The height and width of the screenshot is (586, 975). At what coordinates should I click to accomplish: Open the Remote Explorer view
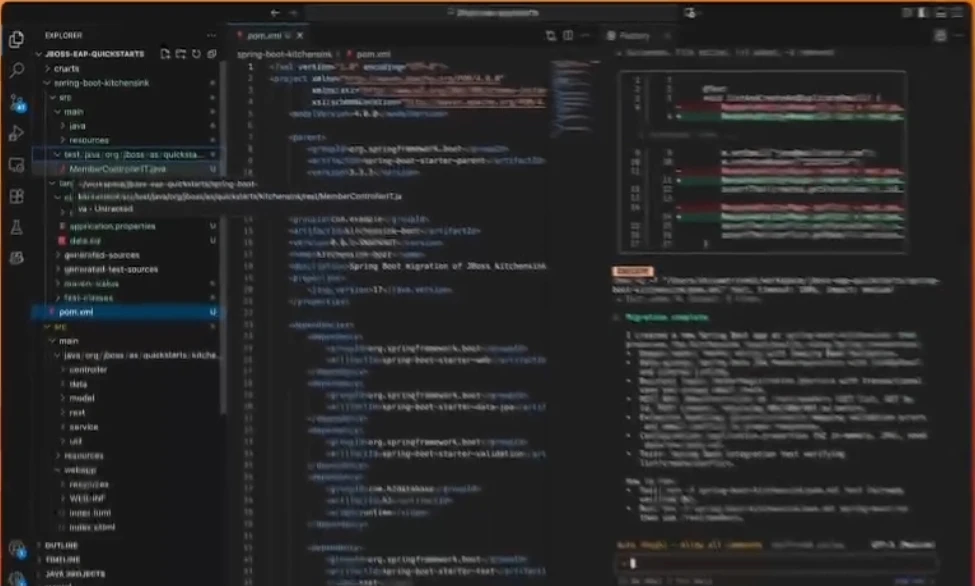pos(17,165)
